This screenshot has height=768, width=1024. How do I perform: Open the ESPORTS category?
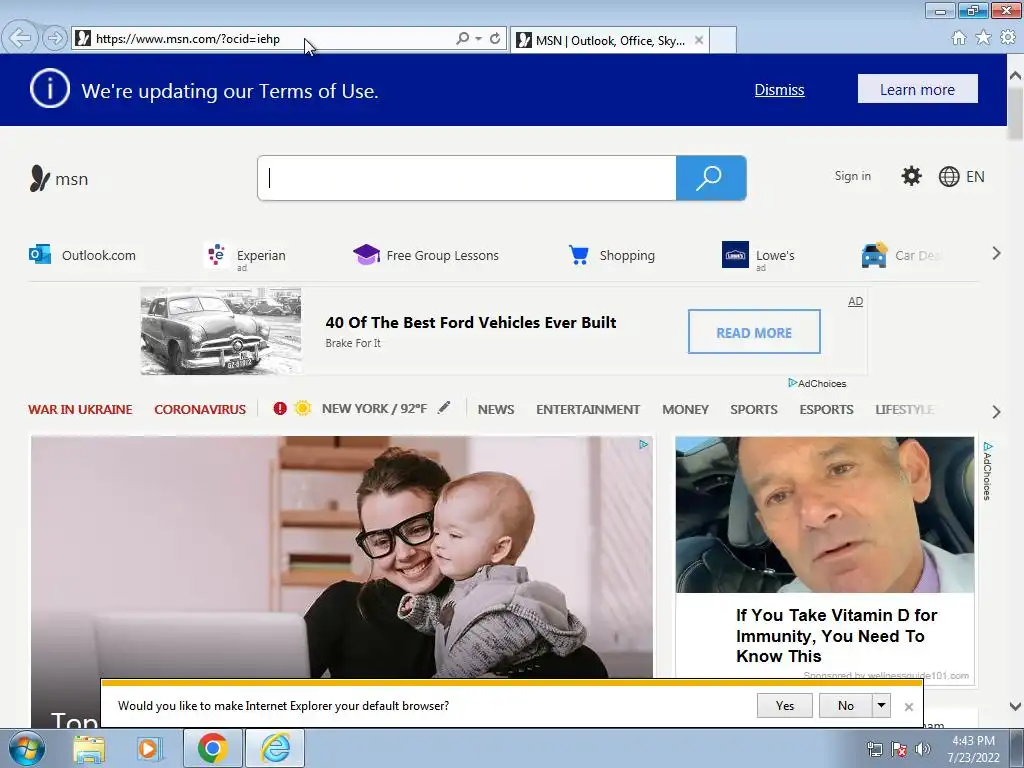tap(826, 409)
